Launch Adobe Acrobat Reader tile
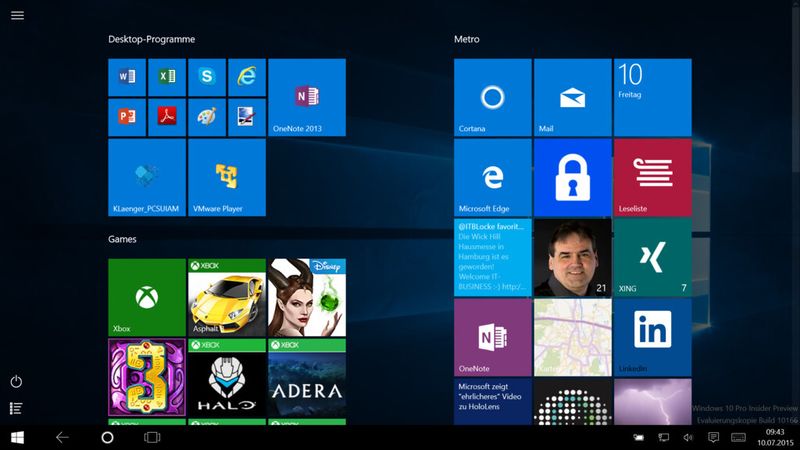800x450 pixels. click(x=167, y=117)
